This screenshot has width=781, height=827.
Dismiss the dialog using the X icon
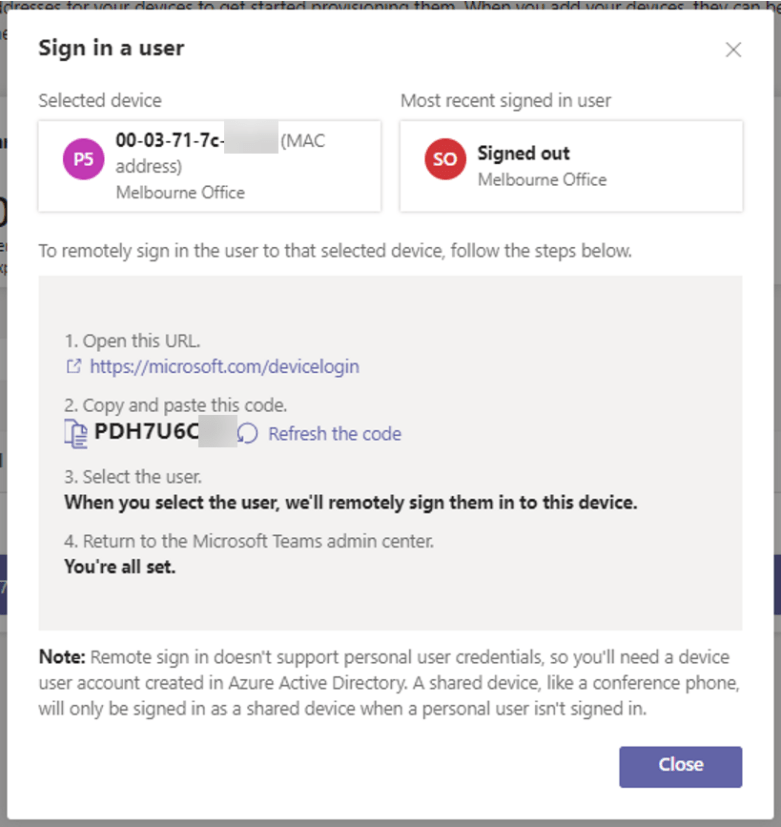pos(733,48)
